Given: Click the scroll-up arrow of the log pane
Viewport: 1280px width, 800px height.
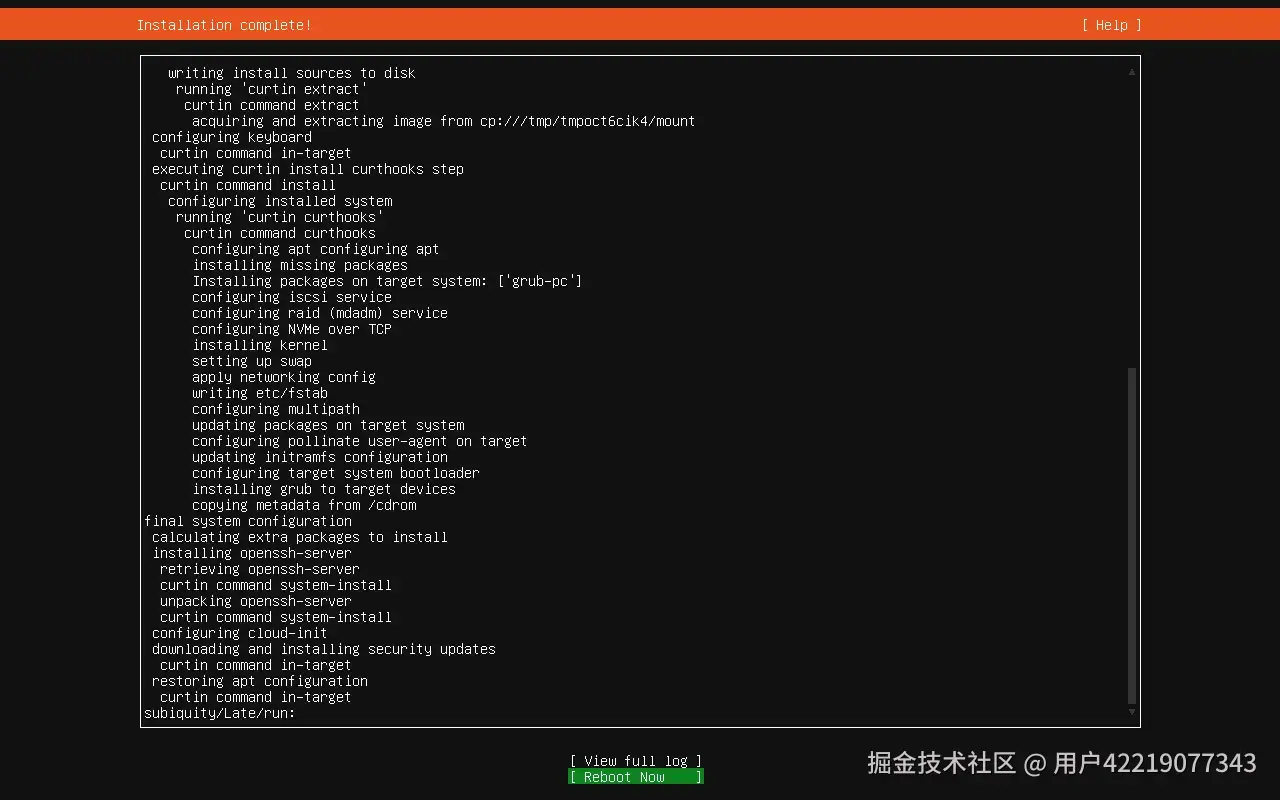Looking at the screenshot, I should pyautogui.click(x=1131, y=71).
